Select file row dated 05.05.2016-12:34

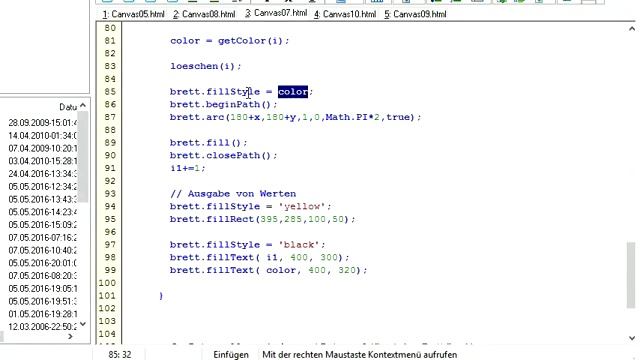[x=42, y=187]
